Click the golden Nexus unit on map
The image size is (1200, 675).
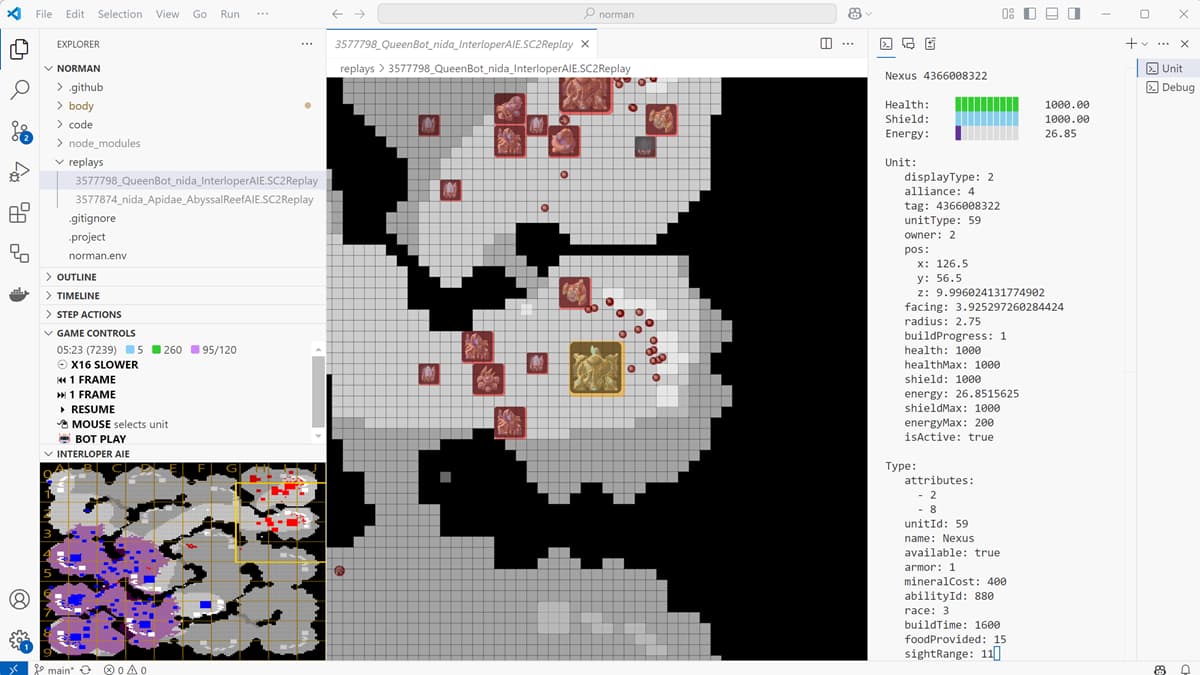[x=596, y=368]
